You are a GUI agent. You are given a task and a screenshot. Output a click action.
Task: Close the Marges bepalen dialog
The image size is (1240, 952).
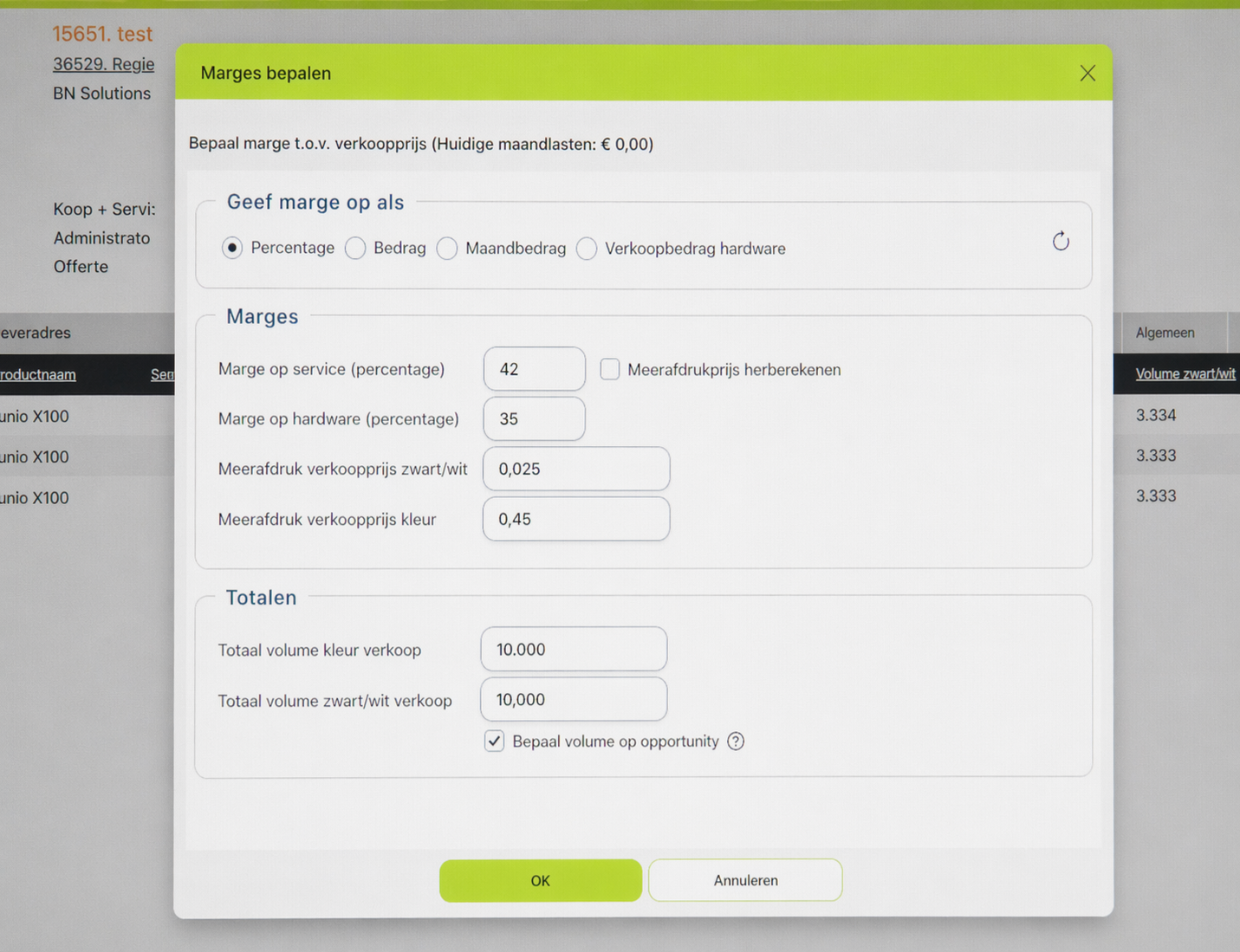[1087, 74]
